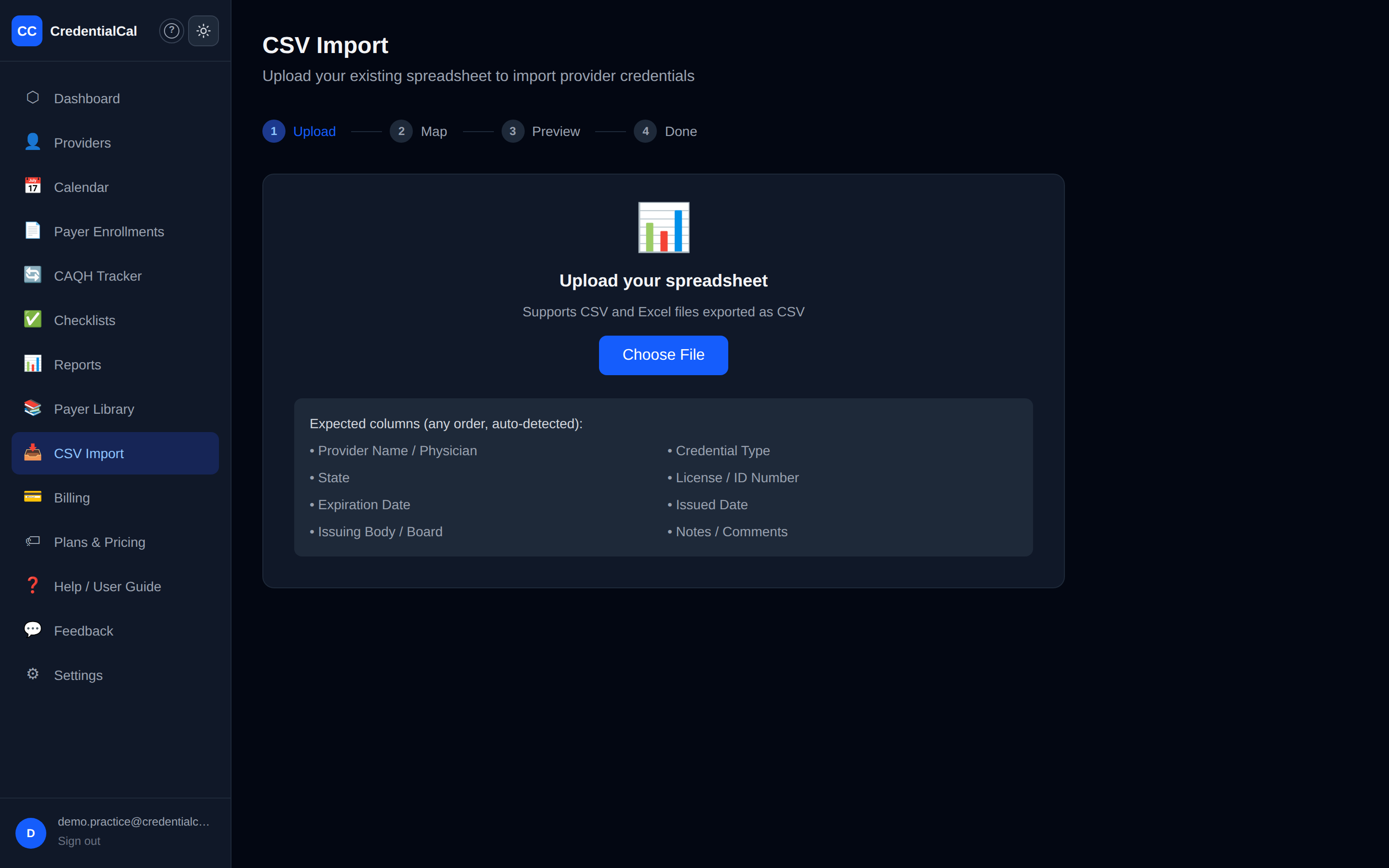1389x868 pixels.
Task: Go to Payer Library
Action: tap(115, 409)
